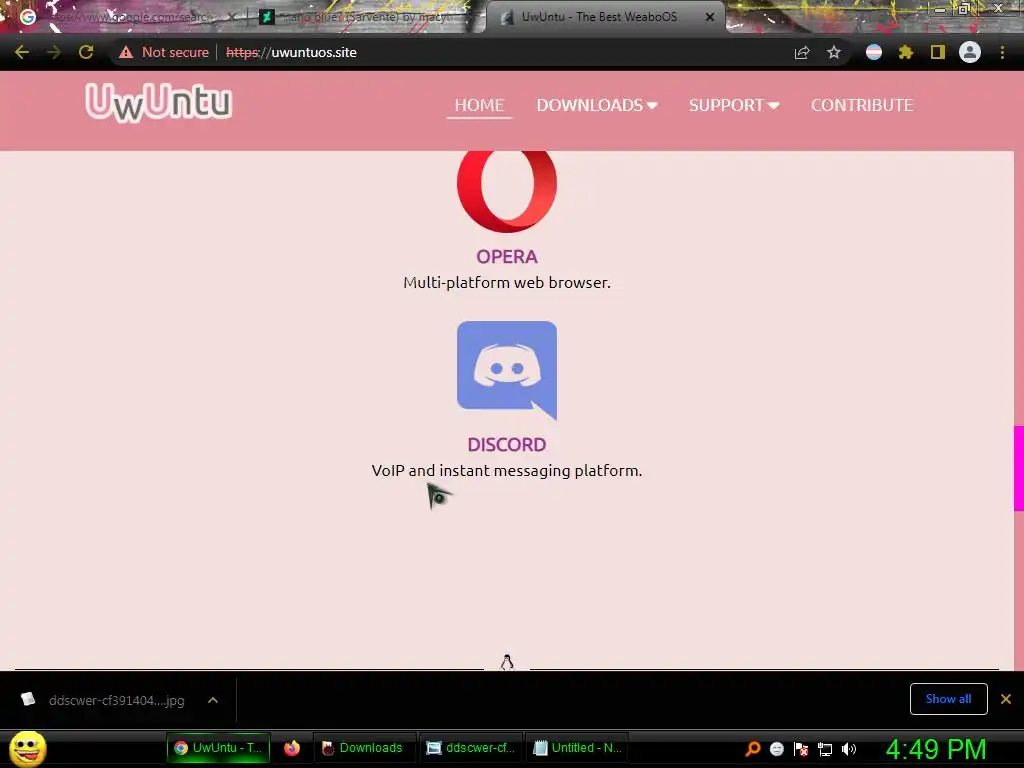Click the browser forward arrow
Image resolution: width=1024 pixels, height=768 pixels.
[x=54, y=52]
